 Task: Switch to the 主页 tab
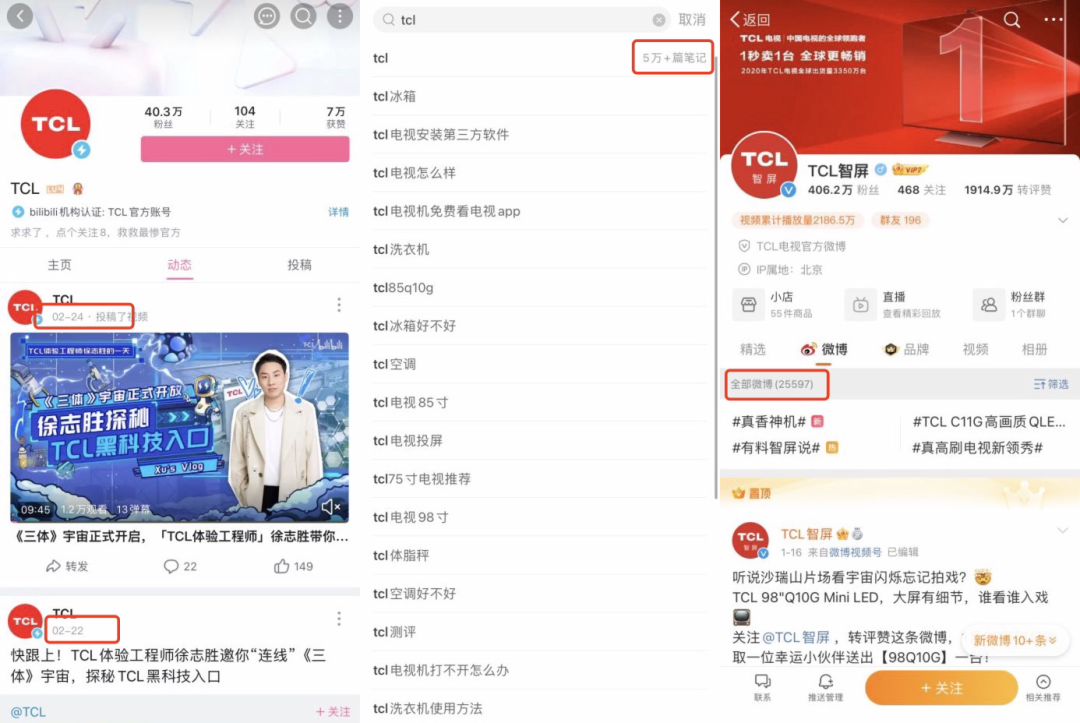click(x=59, y=265)
